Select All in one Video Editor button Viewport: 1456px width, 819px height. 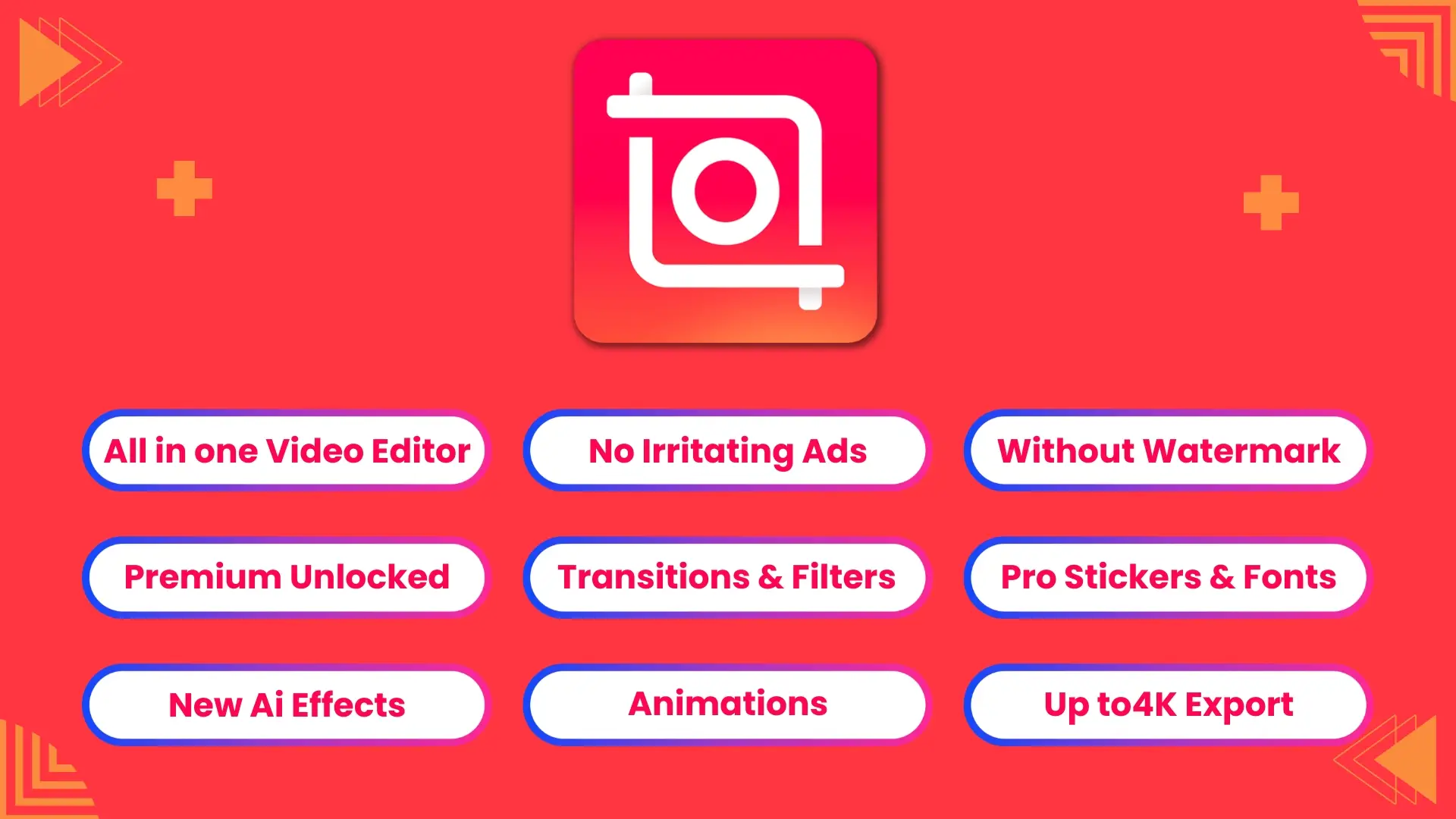pyautogui.click(x=287, y=450)
